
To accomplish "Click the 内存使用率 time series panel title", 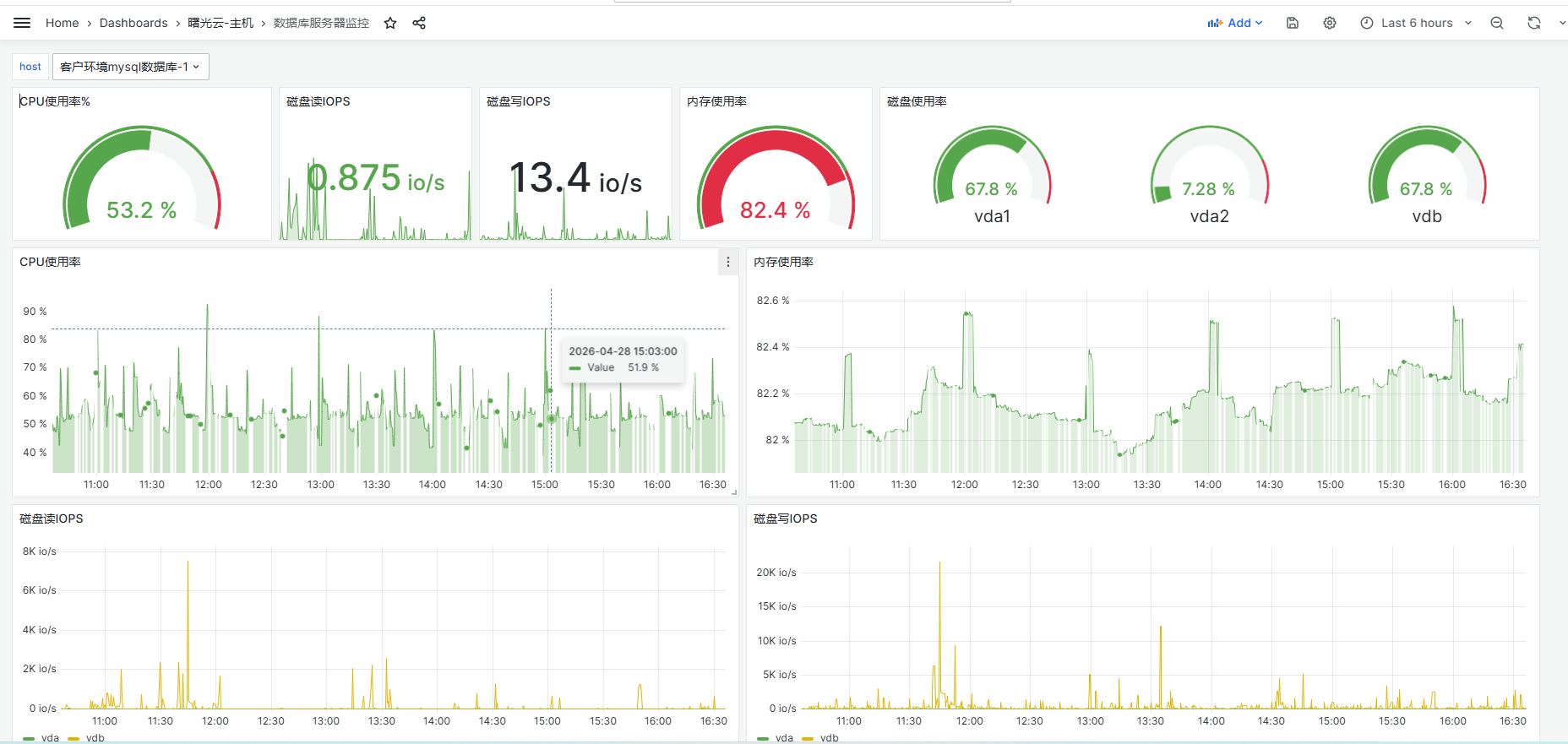I will (x=783, y=263).
